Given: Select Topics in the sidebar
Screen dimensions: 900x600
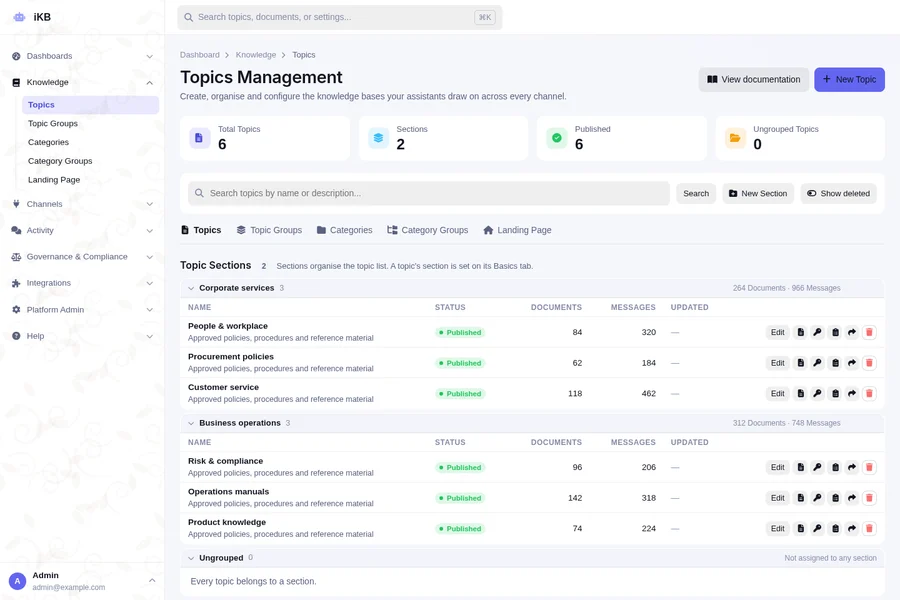Looking at the screenshot, I should [91, 104].
